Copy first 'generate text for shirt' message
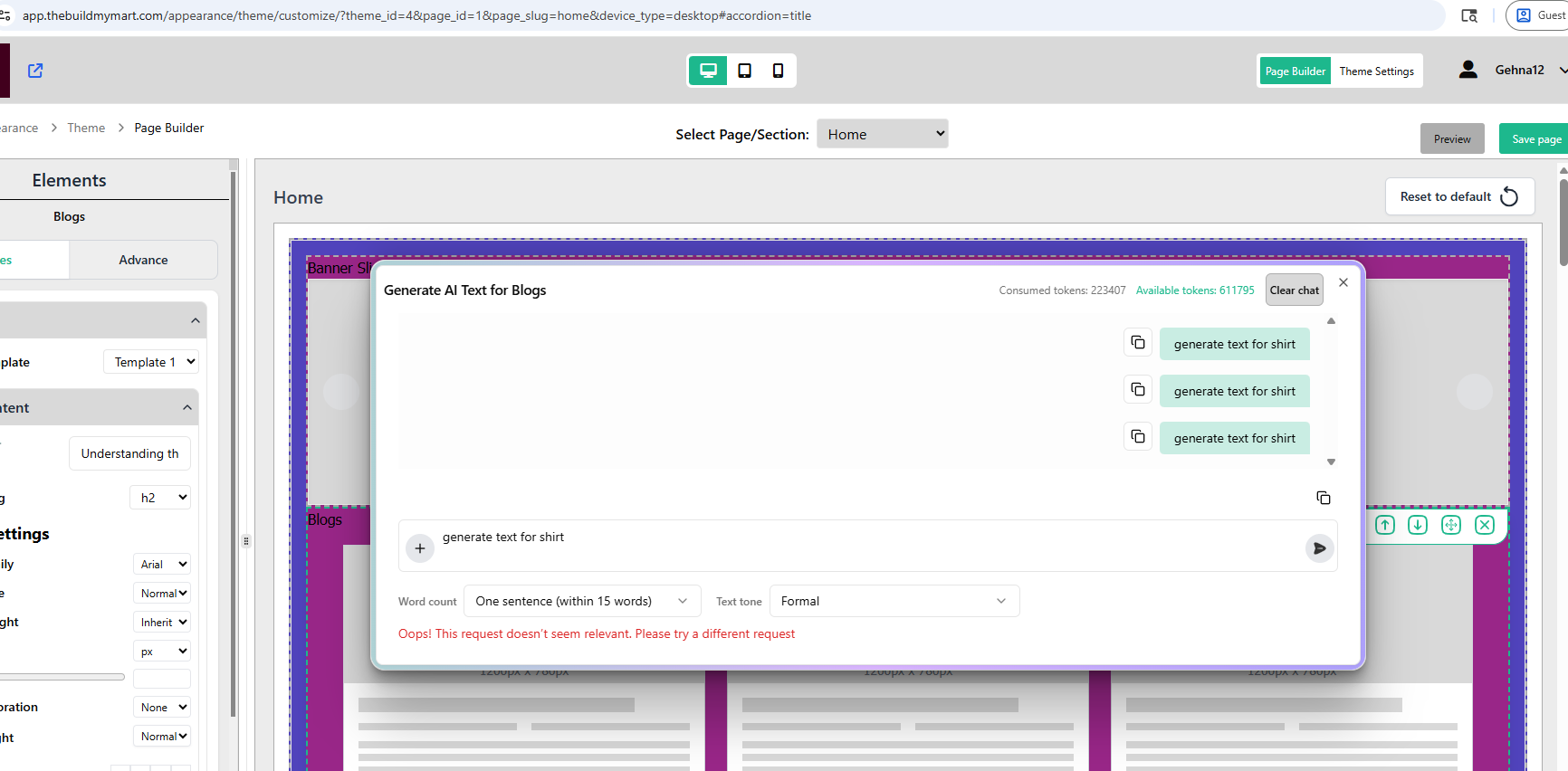 (x=1138, y=343)
